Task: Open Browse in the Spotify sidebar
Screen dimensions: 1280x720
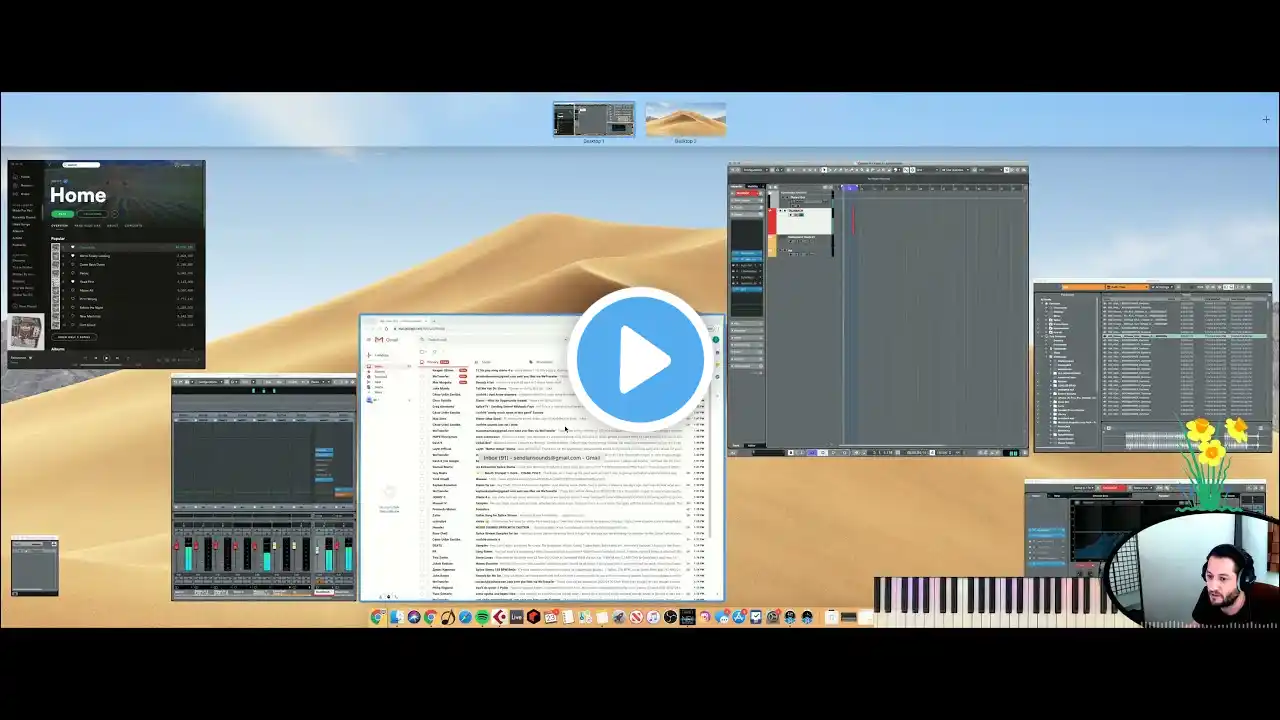Action: click(25, 185)
